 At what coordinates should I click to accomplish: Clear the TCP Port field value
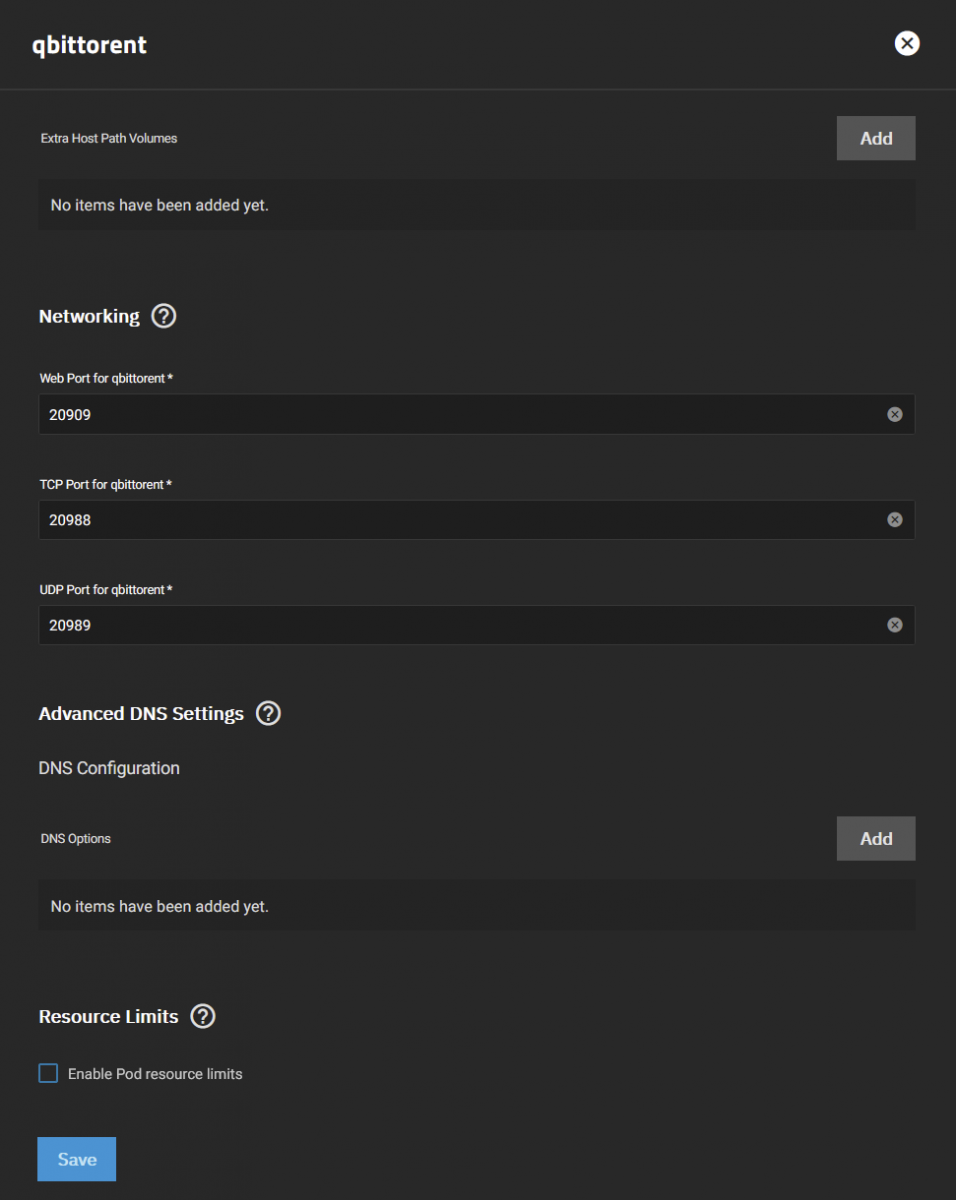(895, 519)
